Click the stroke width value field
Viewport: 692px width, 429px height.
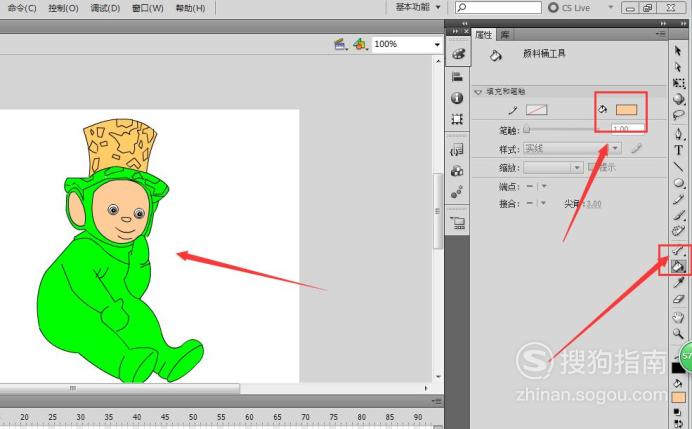tap(628, 129)
